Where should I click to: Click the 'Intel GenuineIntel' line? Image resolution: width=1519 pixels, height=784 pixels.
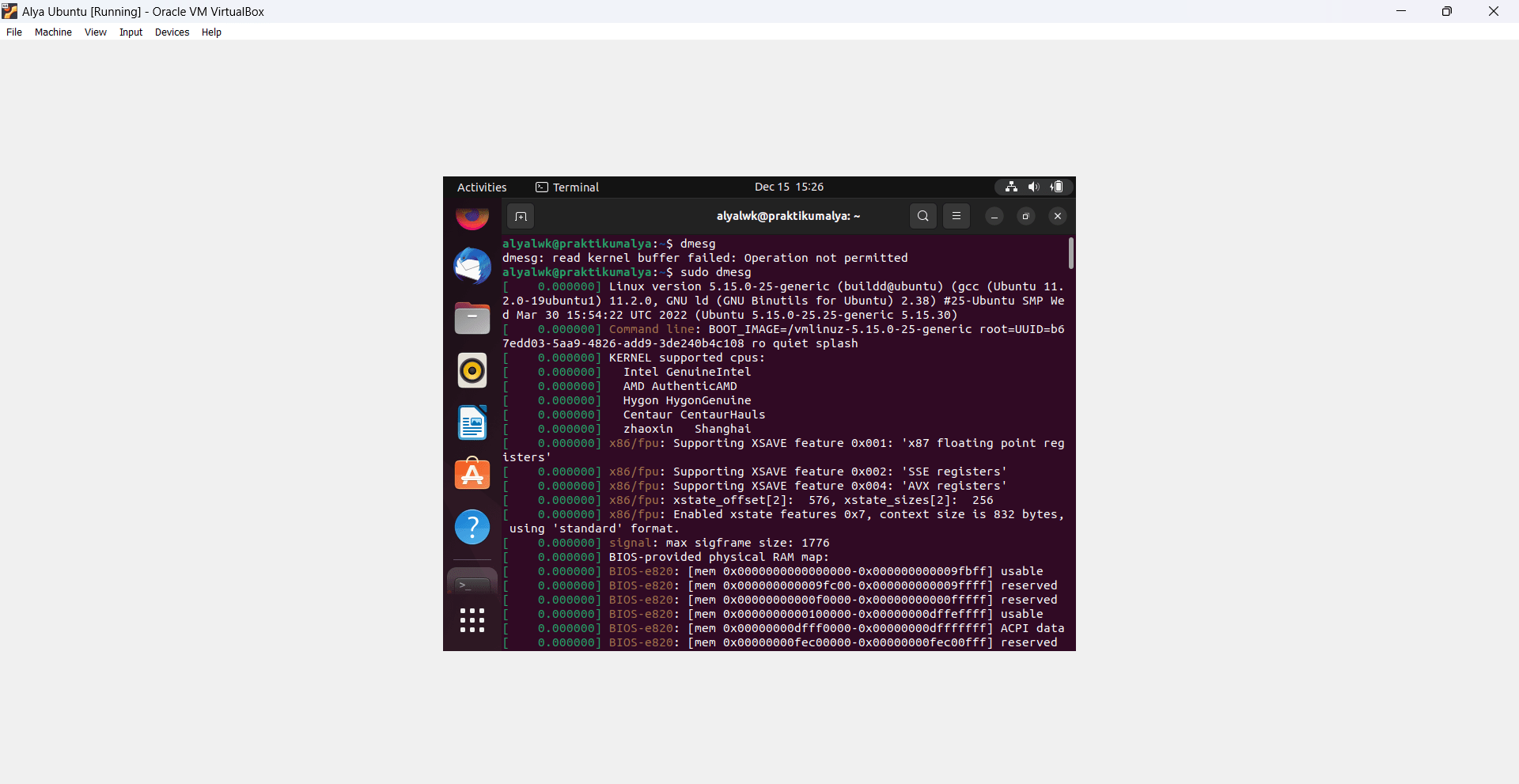click(627, 372)
